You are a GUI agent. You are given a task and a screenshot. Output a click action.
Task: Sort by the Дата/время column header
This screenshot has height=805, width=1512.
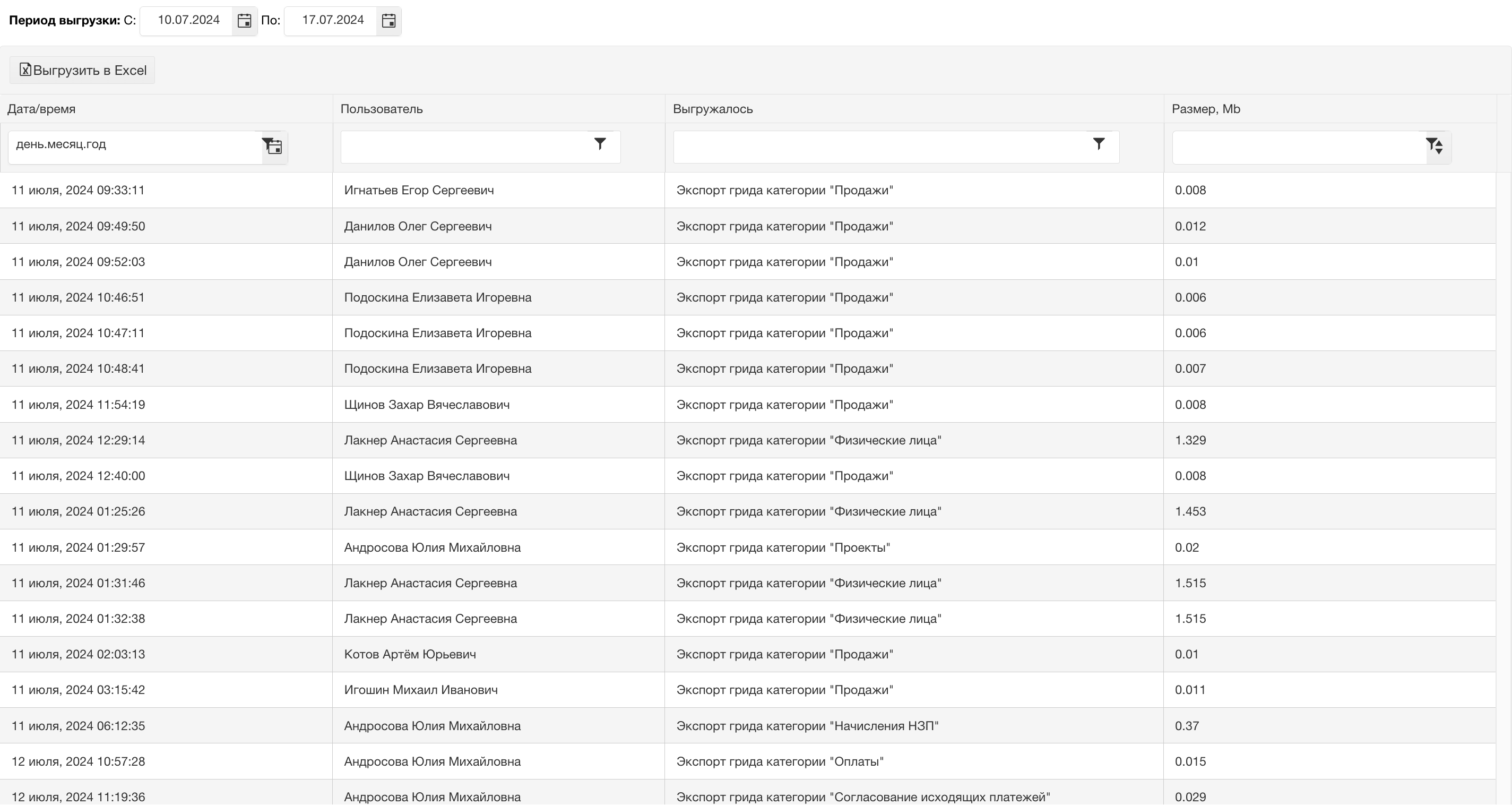41,109
